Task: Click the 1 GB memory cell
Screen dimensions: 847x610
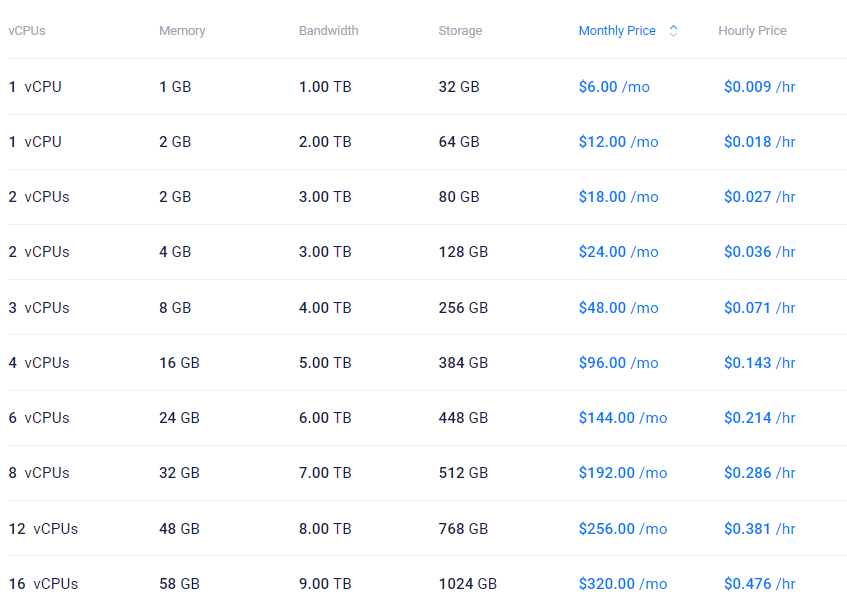Action: tap(175, 87)
